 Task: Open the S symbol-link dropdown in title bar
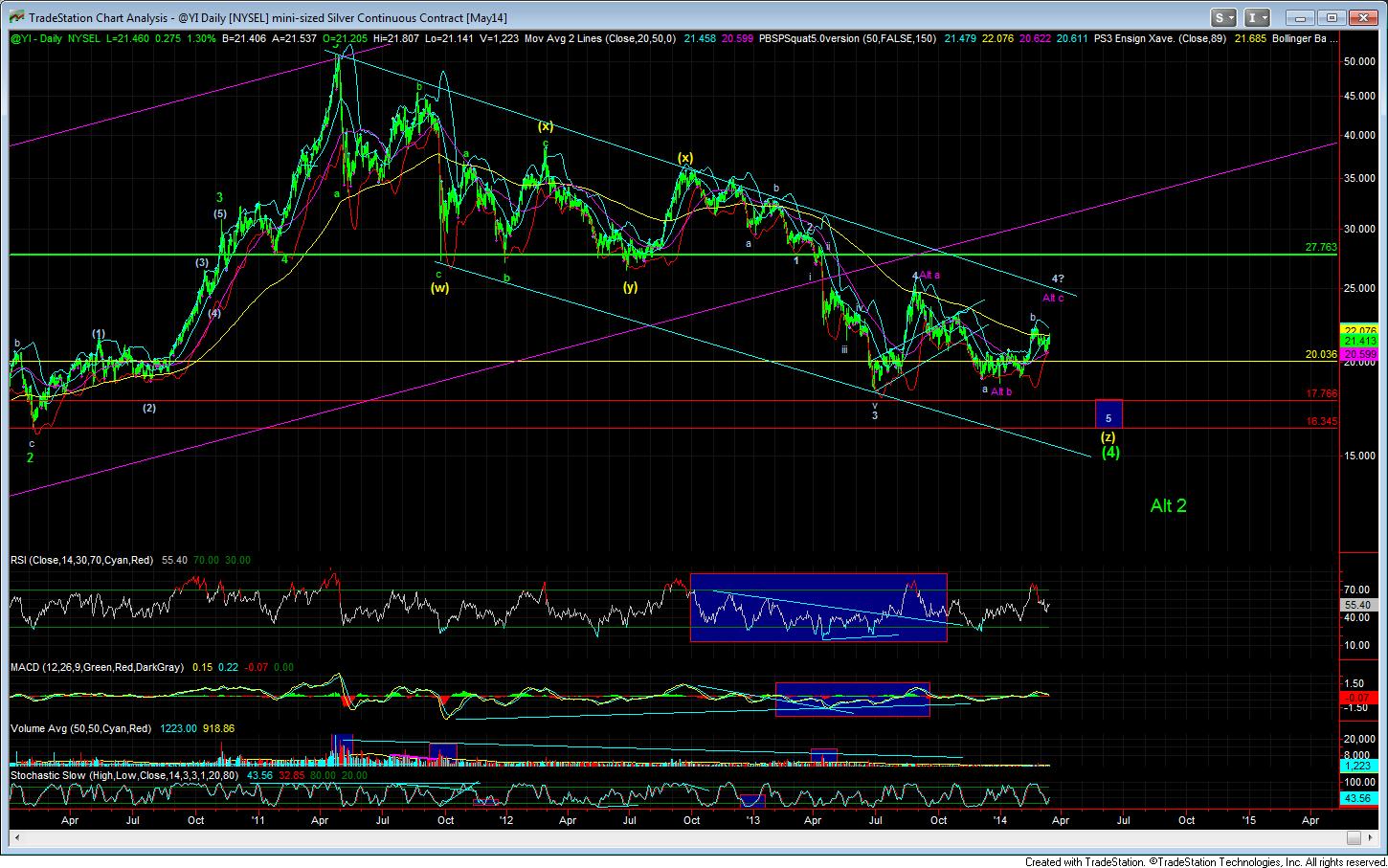1224,17
